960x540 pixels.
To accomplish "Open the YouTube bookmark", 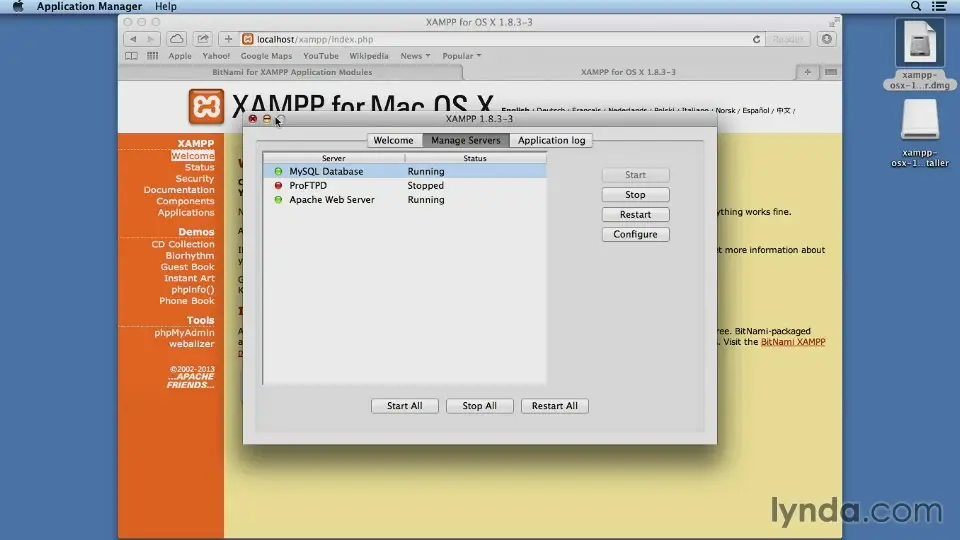I will pos(321,56).
